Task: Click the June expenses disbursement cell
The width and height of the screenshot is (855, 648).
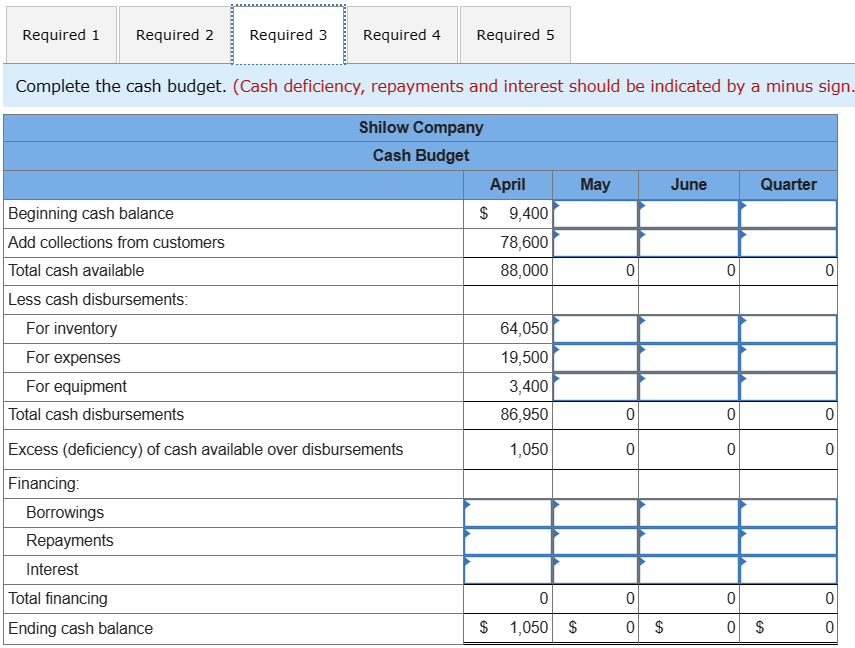Action: coord(688,357)
